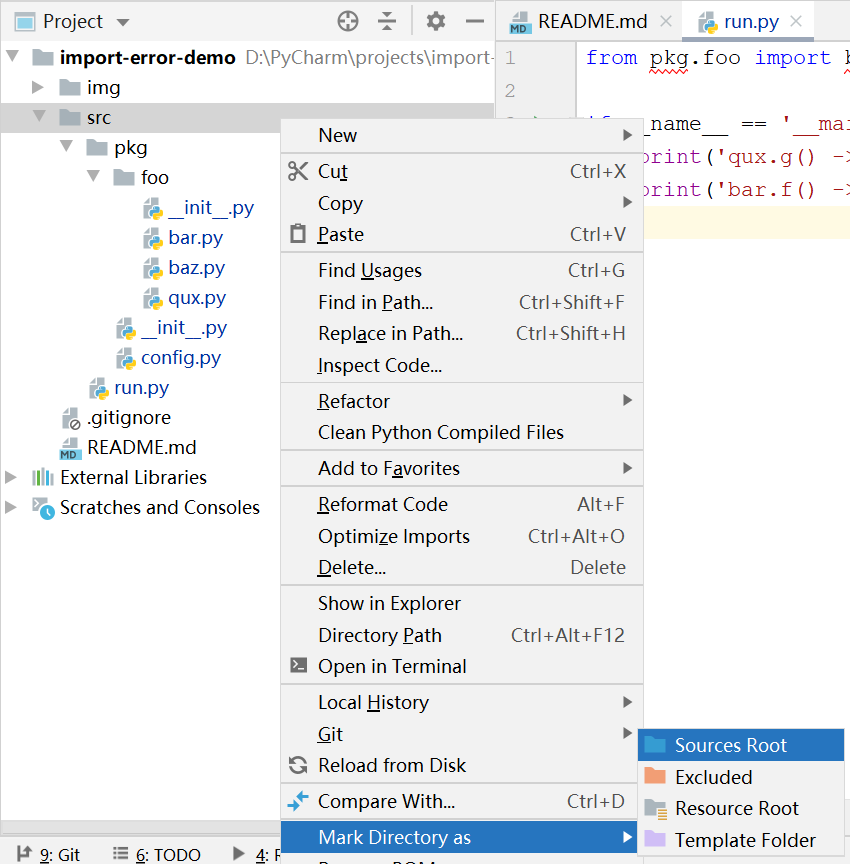Choose Optimize Imports
The image size is (850, 864).
click(x=462, y=536)
